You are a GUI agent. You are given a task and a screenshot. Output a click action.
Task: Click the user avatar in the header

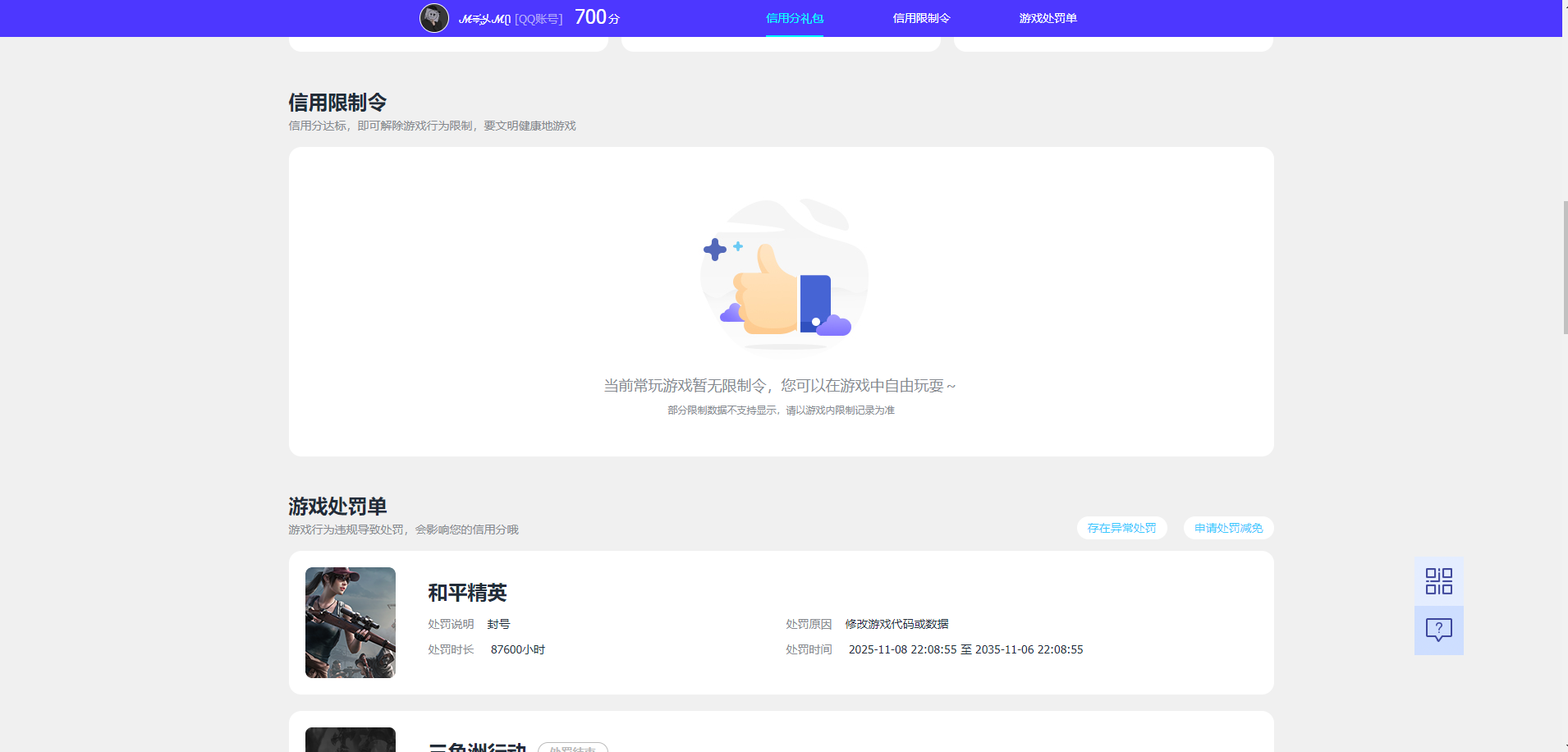tap(433, 17)
